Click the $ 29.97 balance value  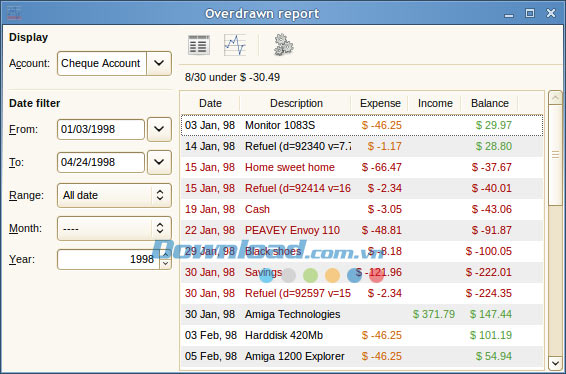(x=494, y=125)
